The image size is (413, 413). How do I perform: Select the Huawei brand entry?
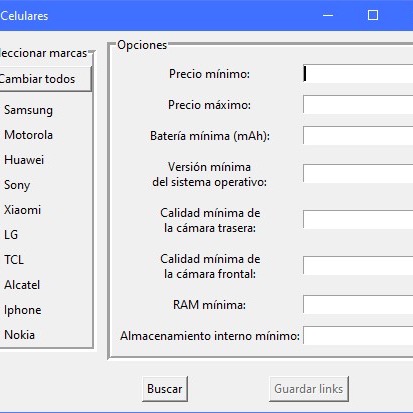[x=24, y=160]
